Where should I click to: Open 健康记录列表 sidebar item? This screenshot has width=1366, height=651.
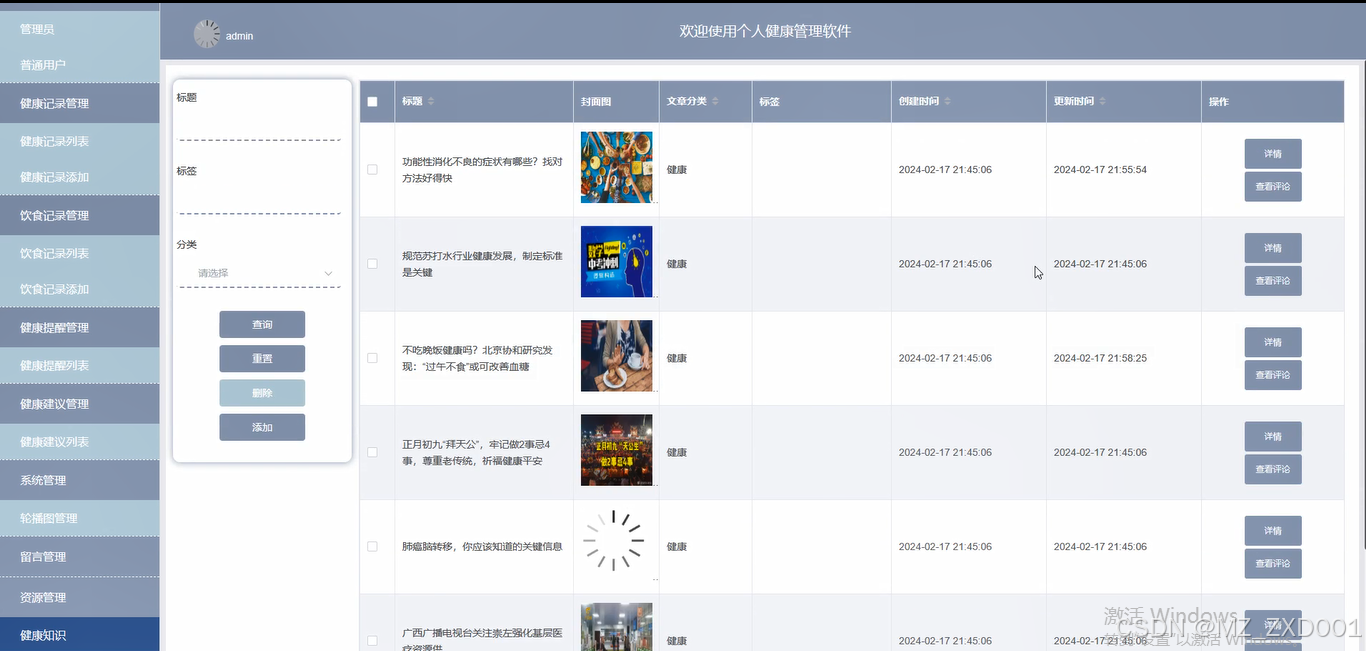point(80,141)
